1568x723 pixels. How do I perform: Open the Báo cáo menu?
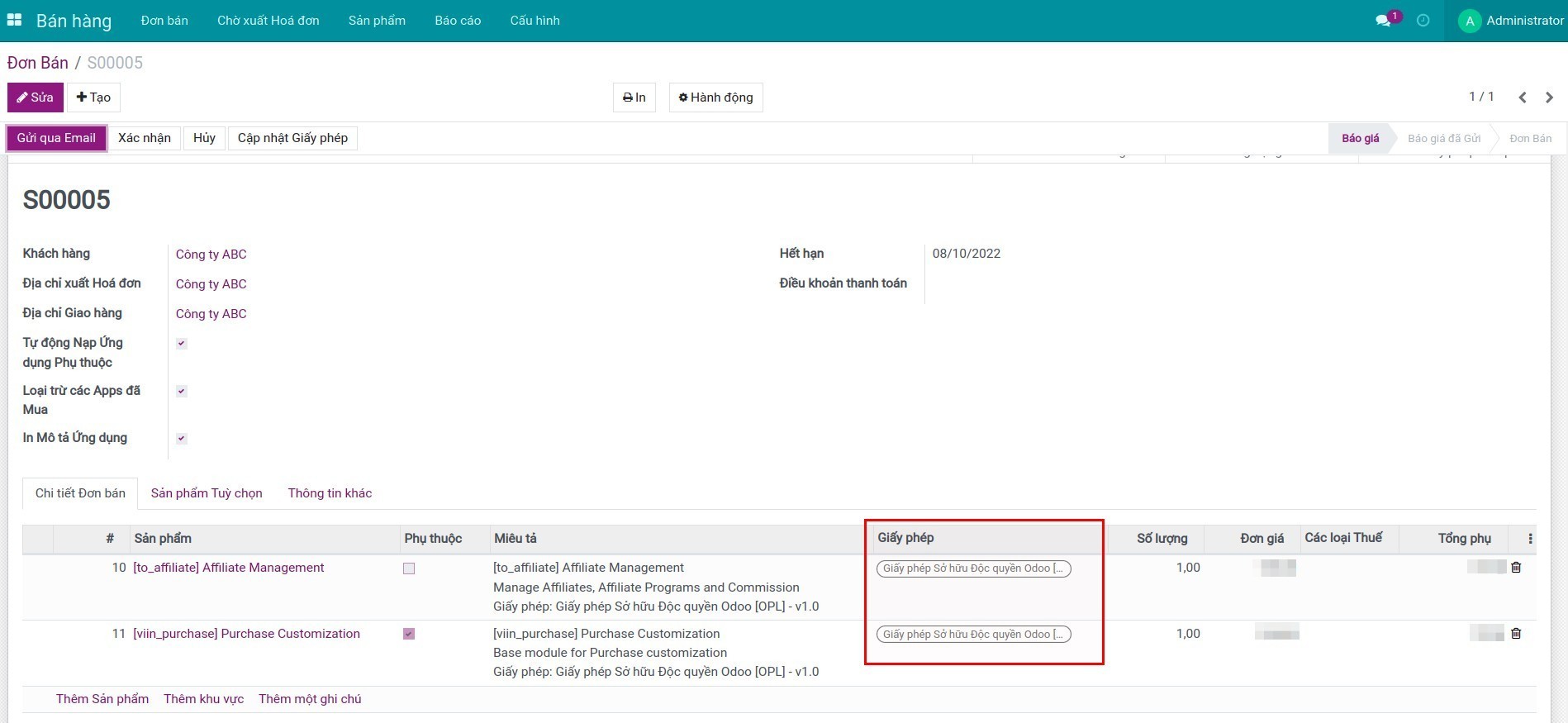pyautogui.click(x=458, y=21)
